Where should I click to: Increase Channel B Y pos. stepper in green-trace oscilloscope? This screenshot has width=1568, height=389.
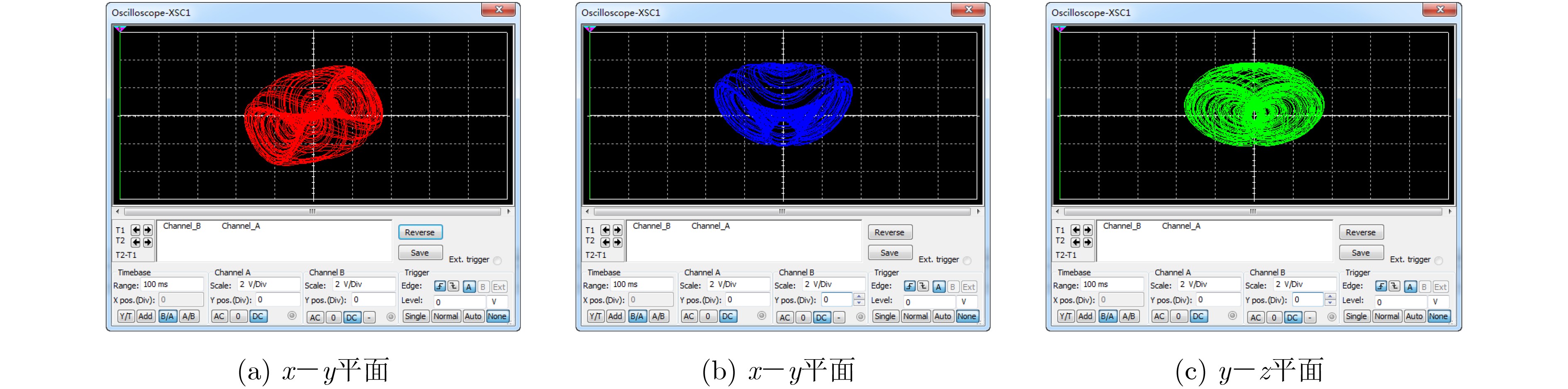tap(1331, 297)
